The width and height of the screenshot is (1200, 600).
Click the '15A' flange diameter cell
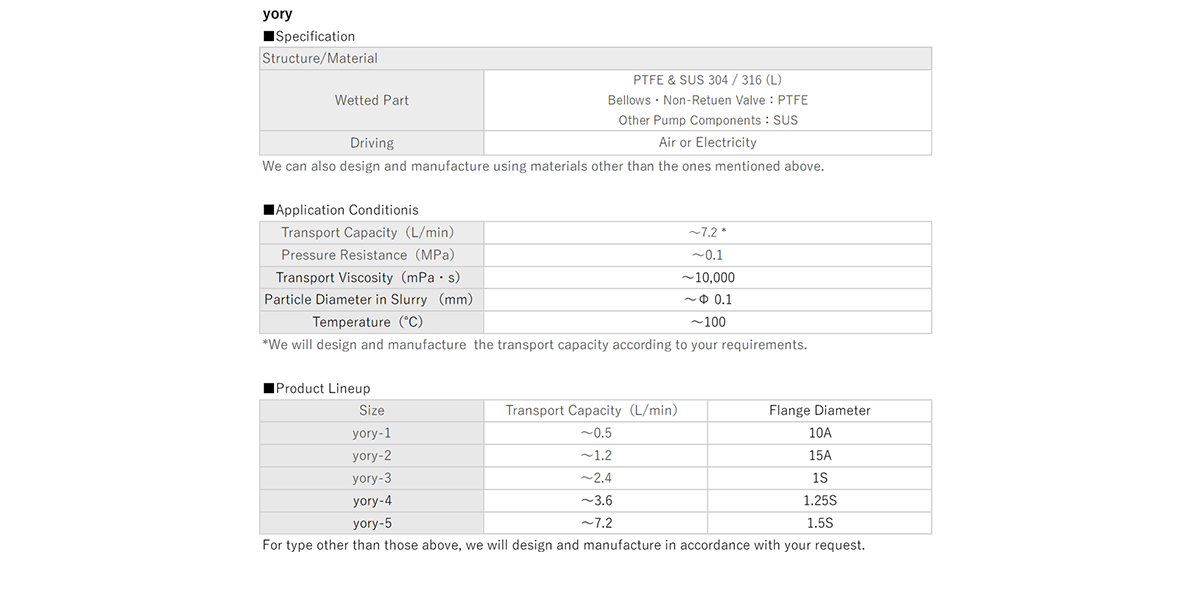[820, 456]
